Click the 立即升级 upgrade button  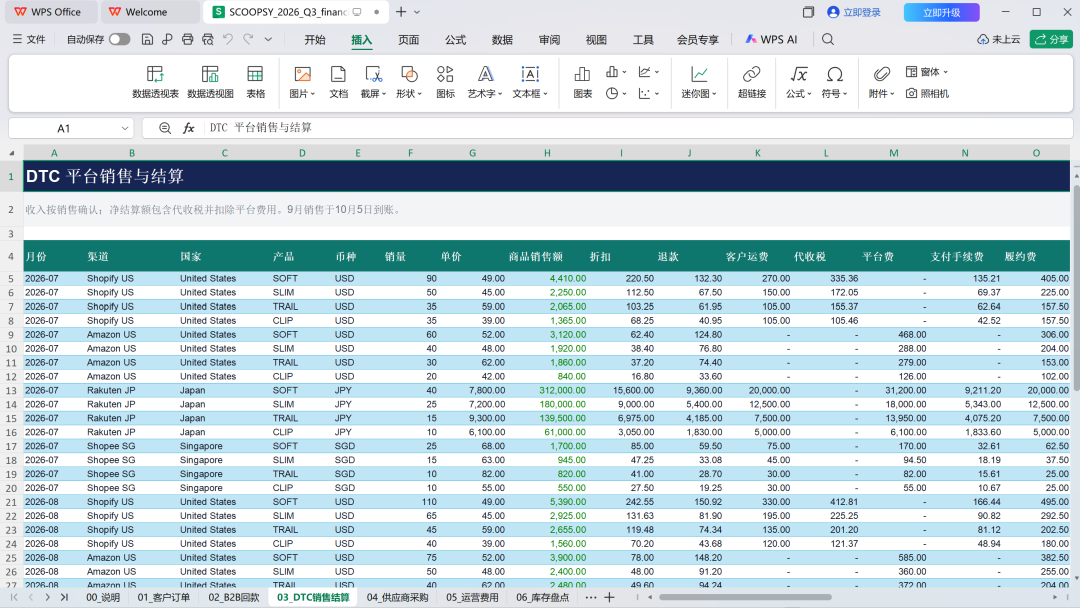coord(942,12)
